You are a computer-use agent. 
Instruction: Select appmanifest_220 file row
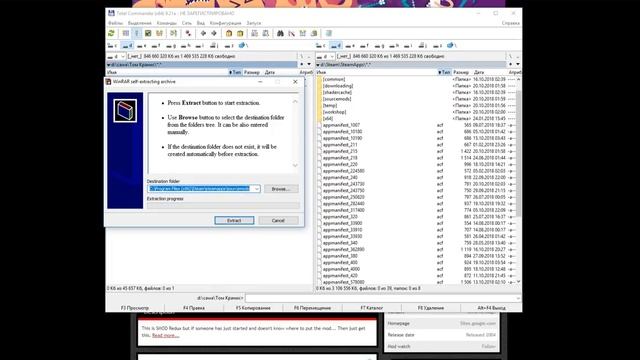pyautogui.click(x=416, y=164)
